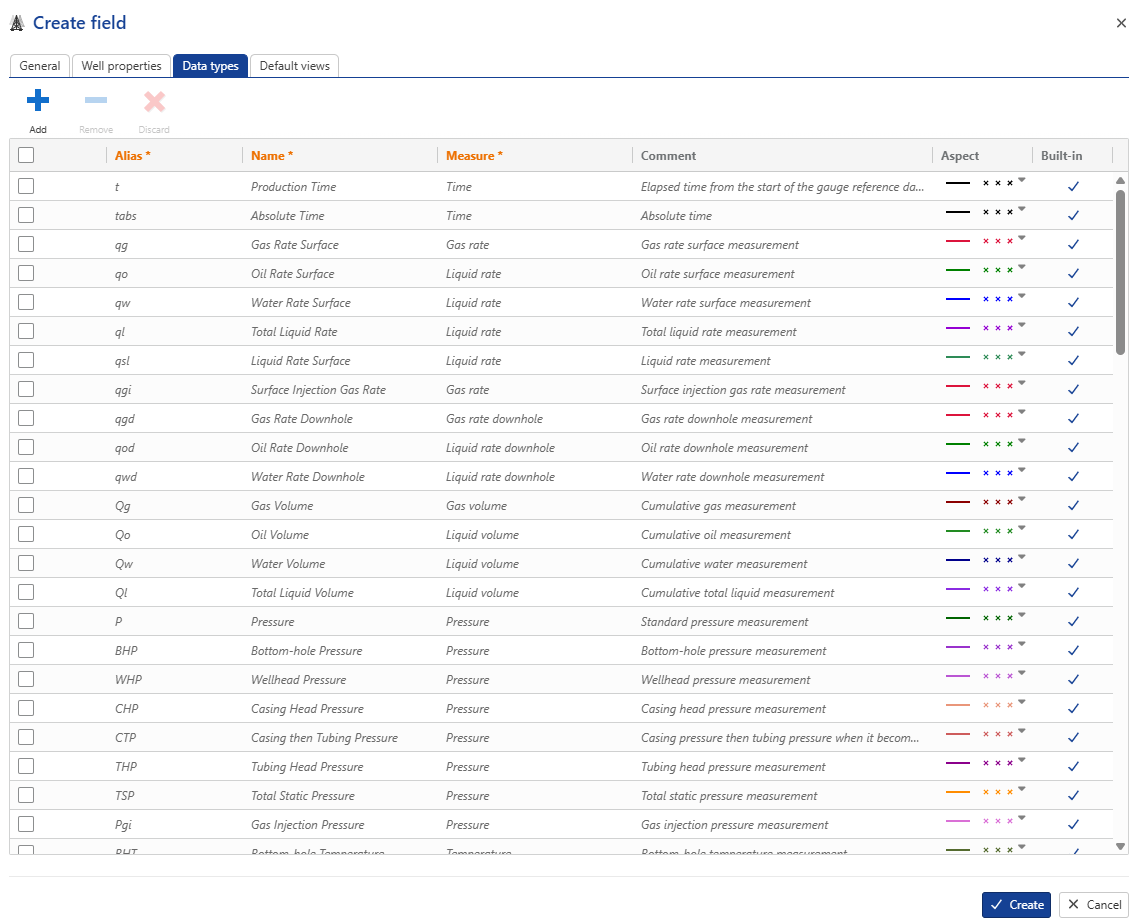Select the Wellhead Pressure row checkbox
The width and height of the screenshot is (1138, 923).
pyautogui.click(x=26, y=679)
